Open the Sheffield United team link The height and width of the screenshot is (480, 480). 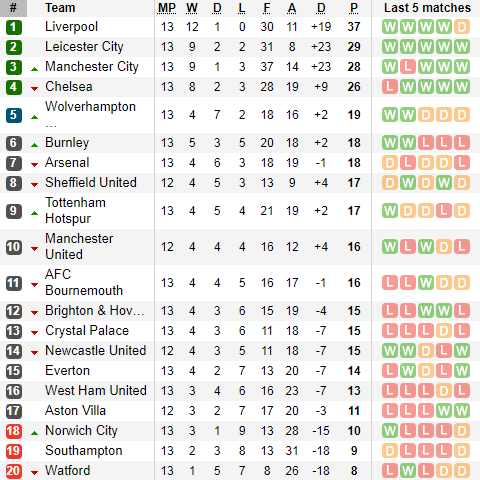pyautogui.click(x=91, y=183)
